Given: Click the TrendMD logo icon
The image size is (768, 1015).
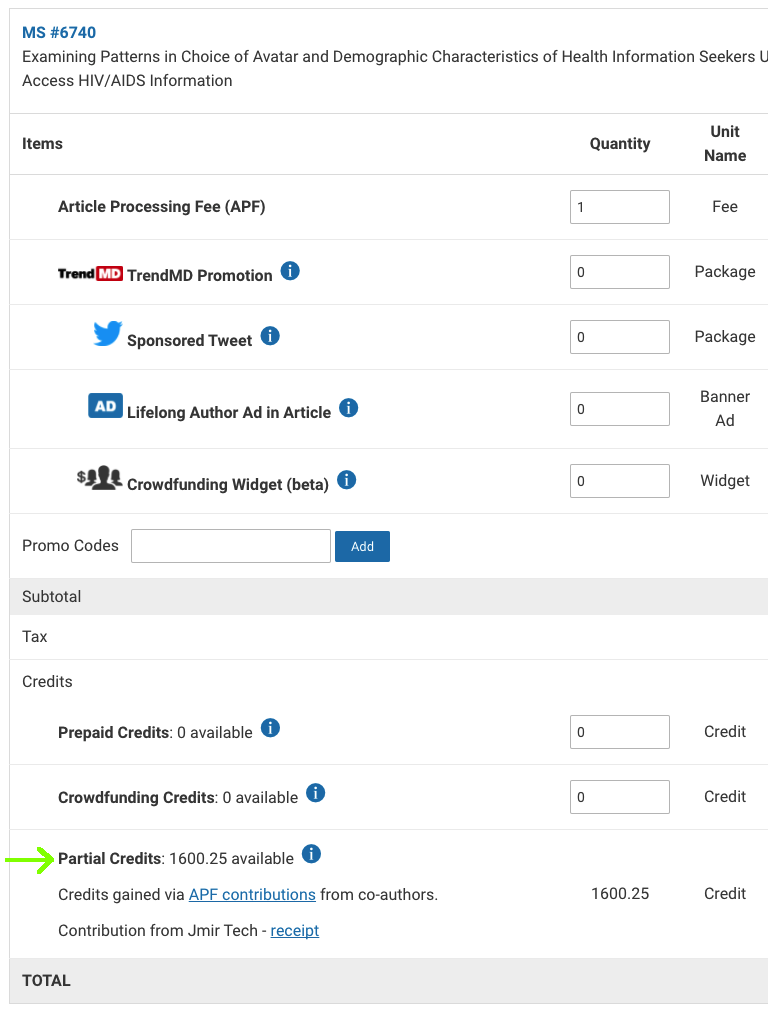Looking at the screenshot, I should [x=90, y=273].
